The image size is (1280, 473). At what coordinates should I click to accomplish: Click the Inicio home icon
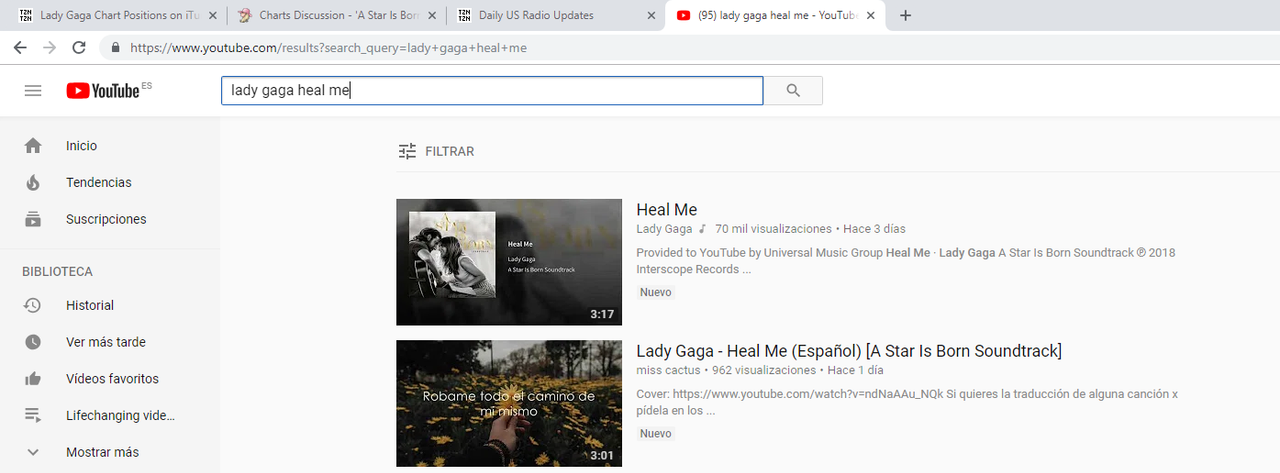tap(33, 146)
